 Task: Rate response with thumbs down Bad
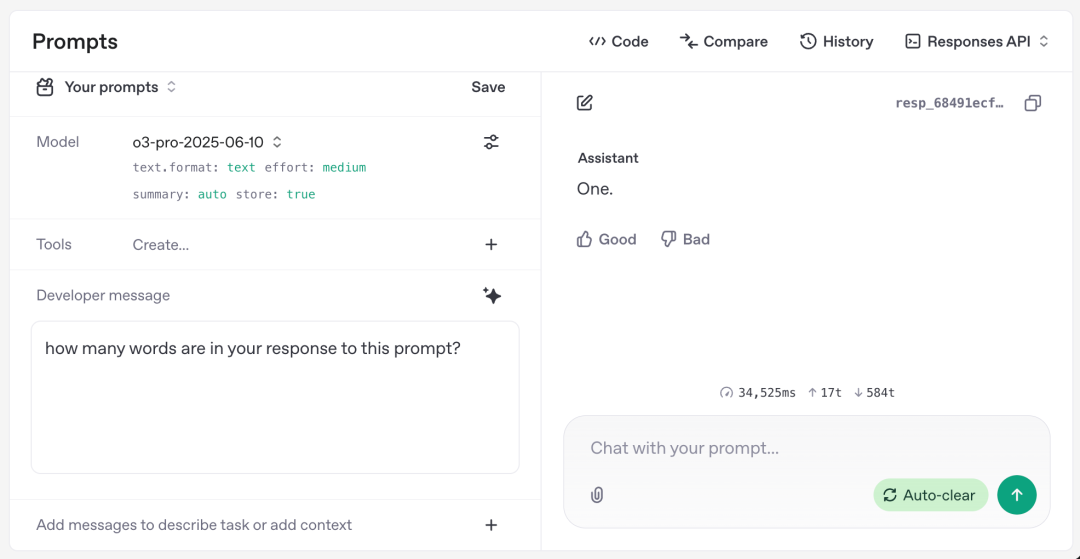[x=685, y=239]
